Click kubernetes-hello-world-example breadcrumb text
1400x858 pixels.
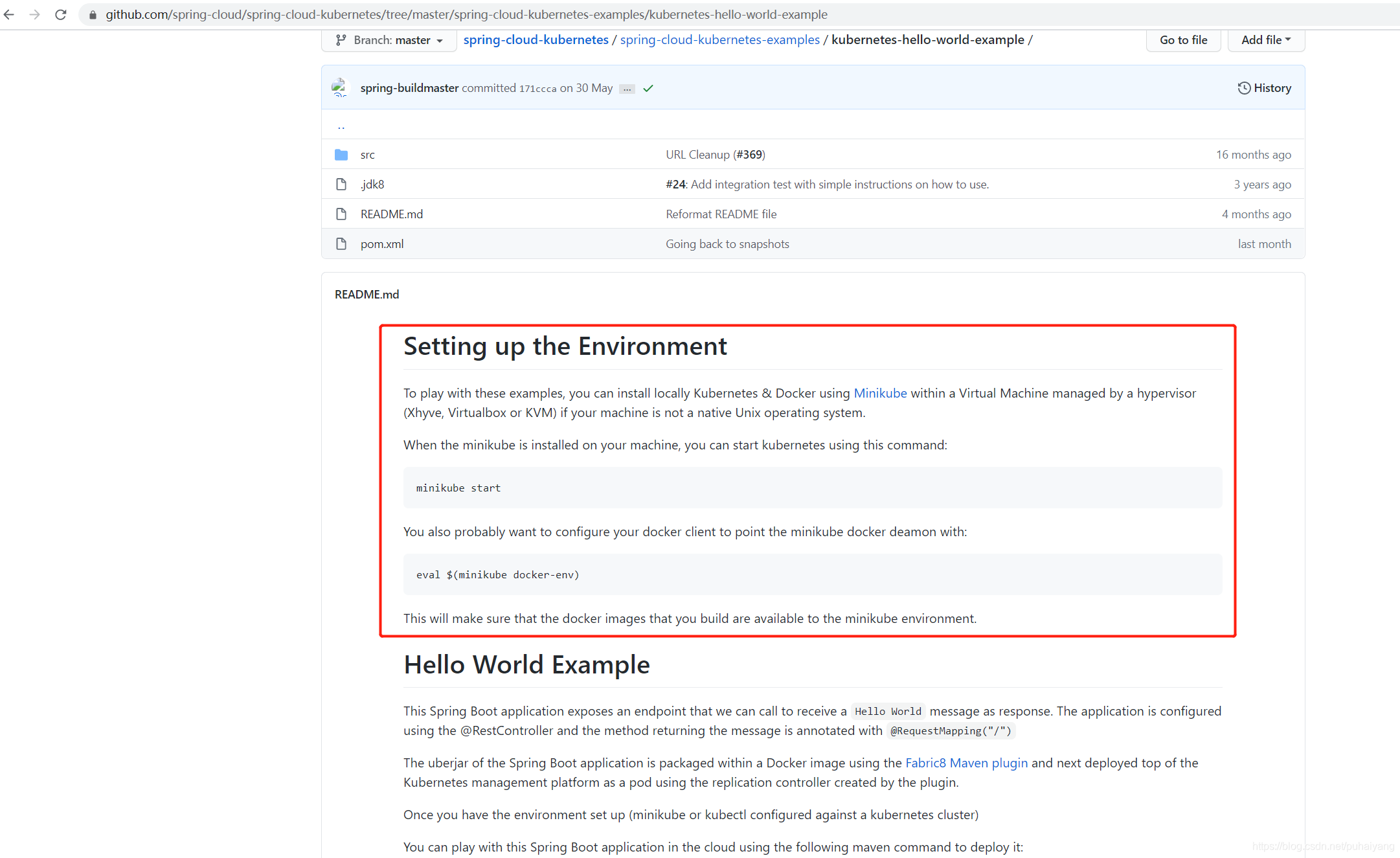[927, 40]
